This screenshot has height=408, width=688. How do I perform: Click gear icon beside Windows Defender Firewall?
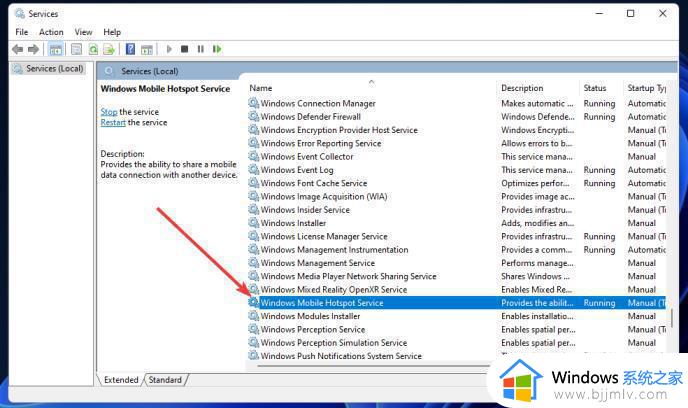coord(254,116)
